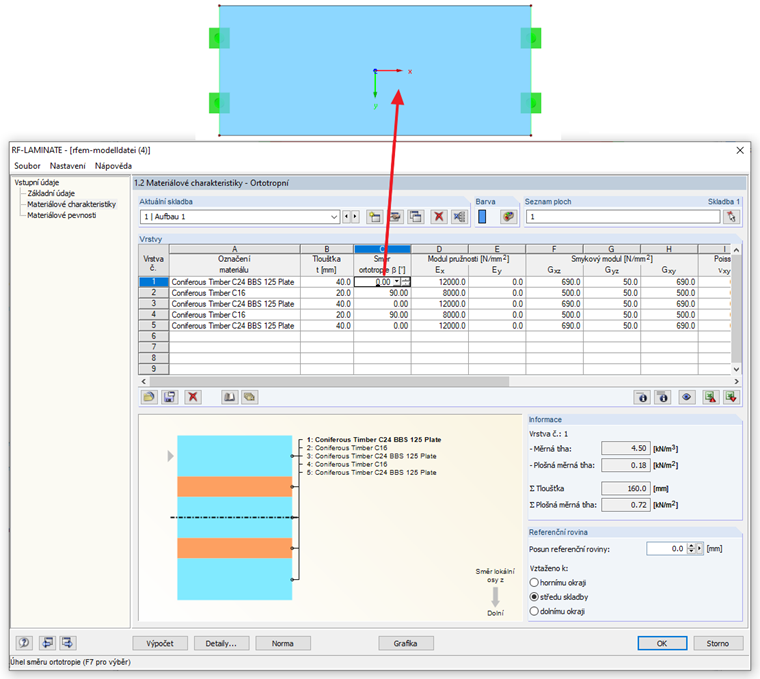
Task: Close the RF-LAMINATE window
Action: (x=740, y=150)
